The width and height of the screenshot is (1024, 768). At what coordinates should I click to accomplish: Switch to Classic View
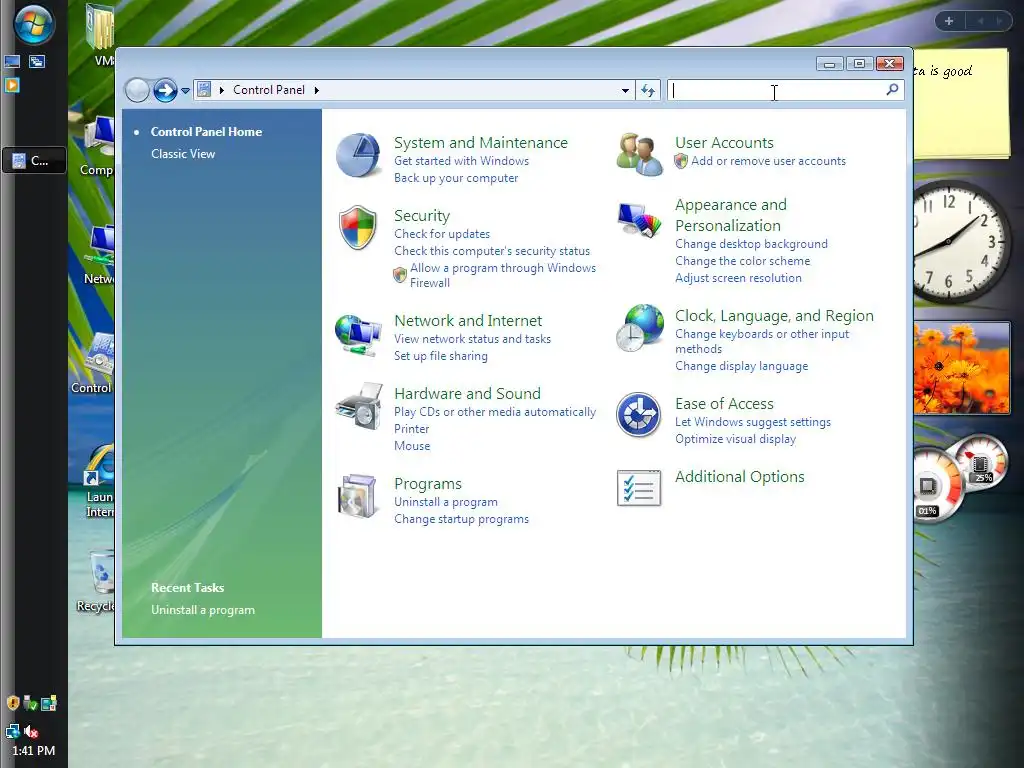click(183, 153)
